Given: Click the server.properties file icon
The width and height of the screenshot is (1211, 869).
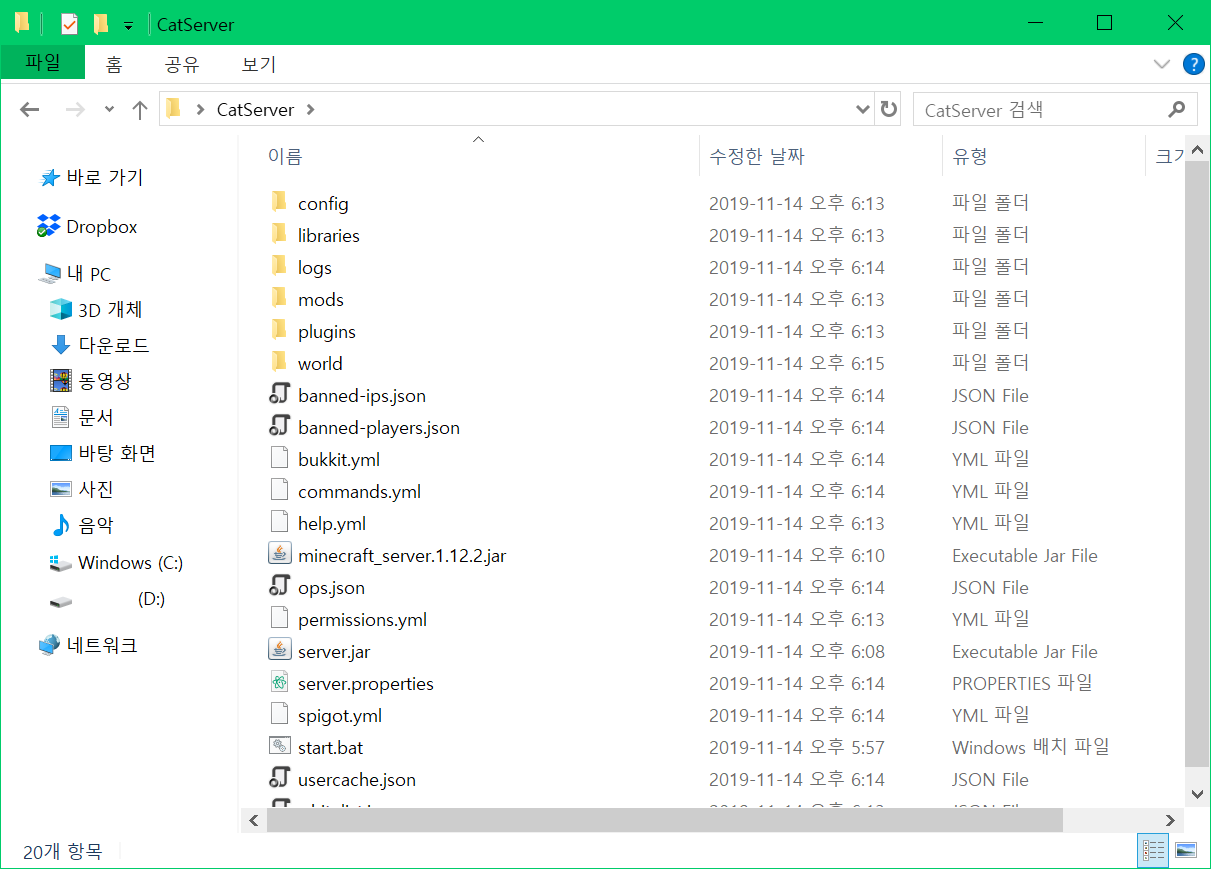Looking at the screenshot, I should point(279,683).
